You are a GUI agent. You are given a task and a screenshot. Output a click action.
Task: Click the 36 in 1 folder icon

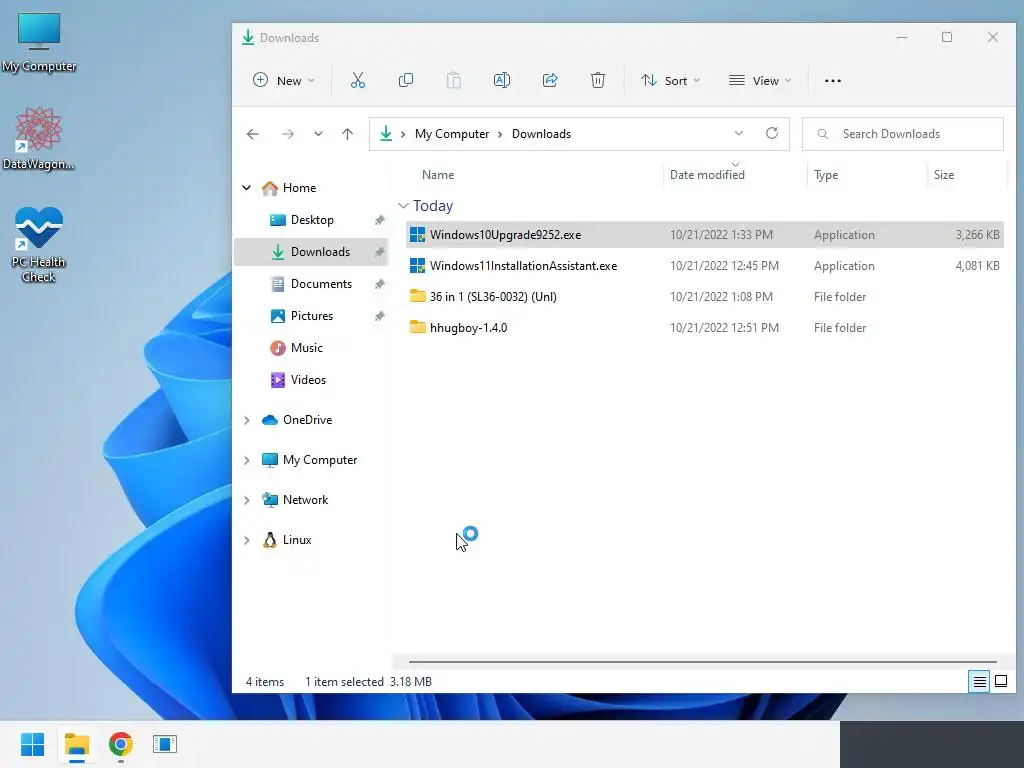[x=417, y=296]
